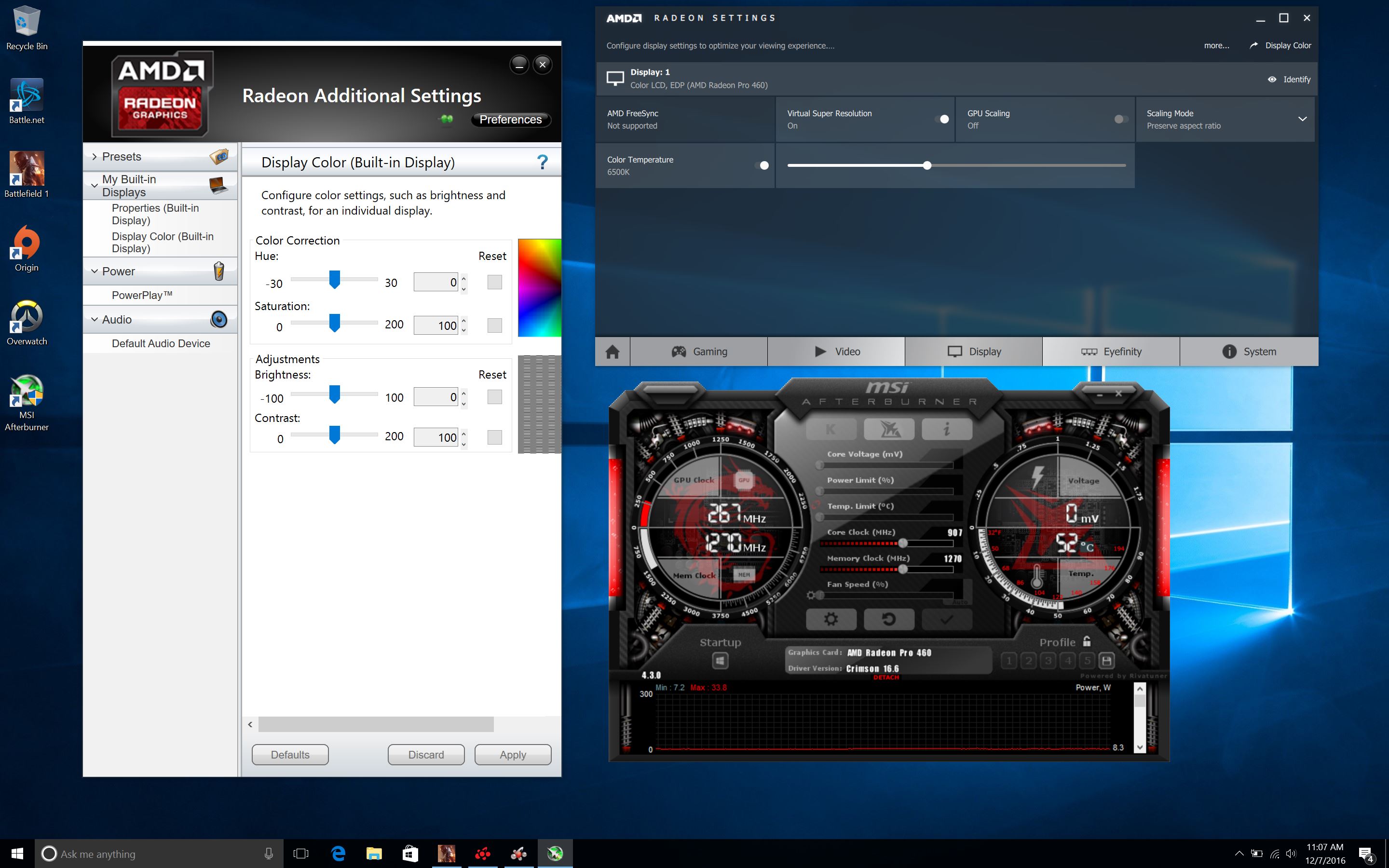
Task: Open the Display Color link in Radeon Settings
Action: point(1280,45)
